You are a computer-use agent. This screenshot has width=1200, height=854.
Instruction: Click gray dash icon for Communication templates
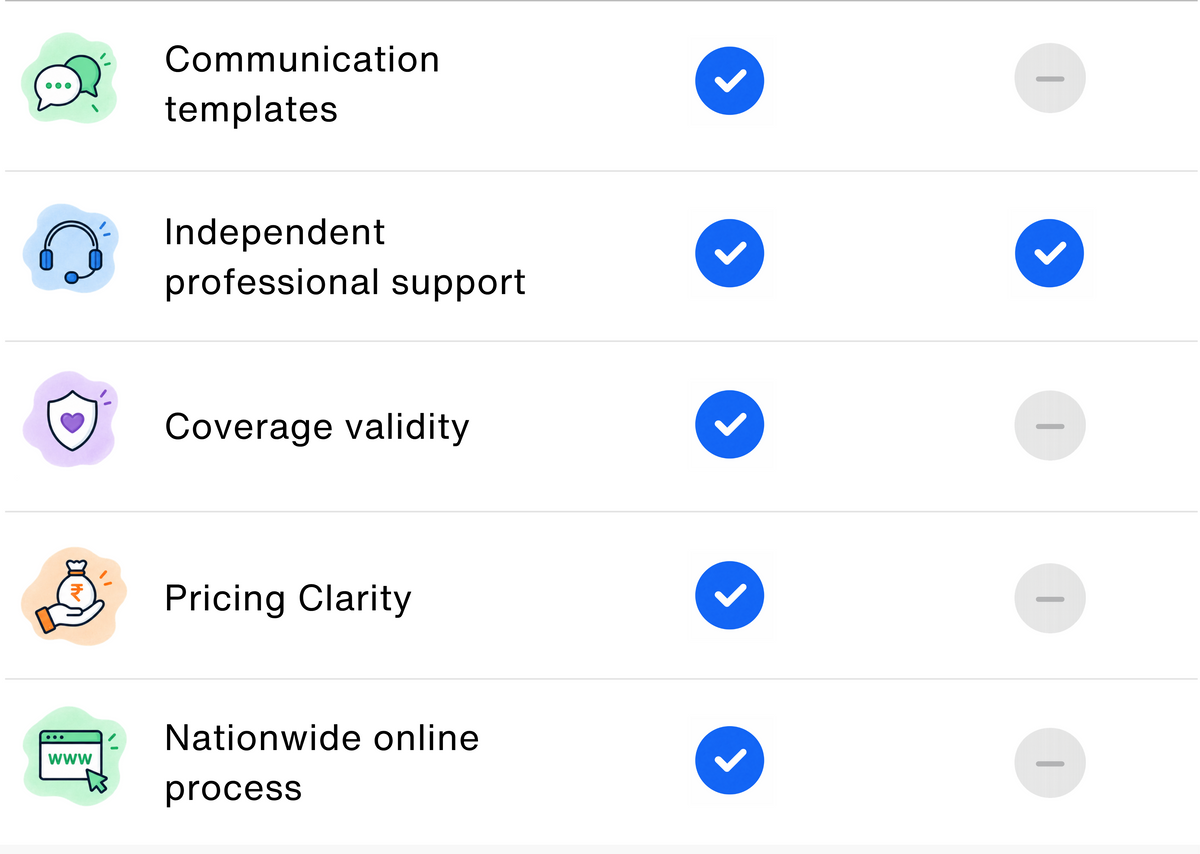point(1049,79)
